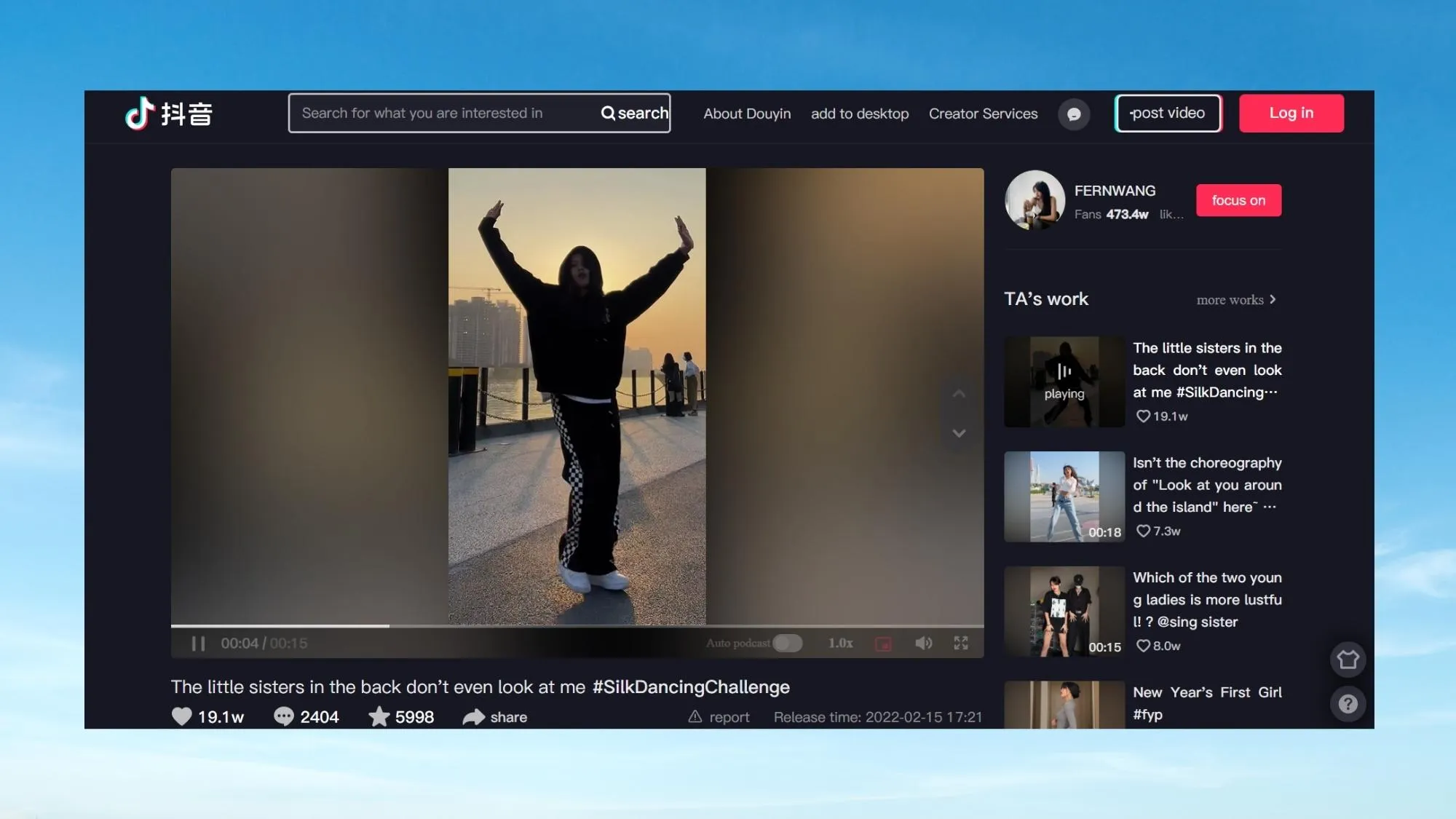The height and width of the screenshot is (819, 1456).
Task: Click the share arrow icon
Action: pyautogui.click(x=474, y=717)
